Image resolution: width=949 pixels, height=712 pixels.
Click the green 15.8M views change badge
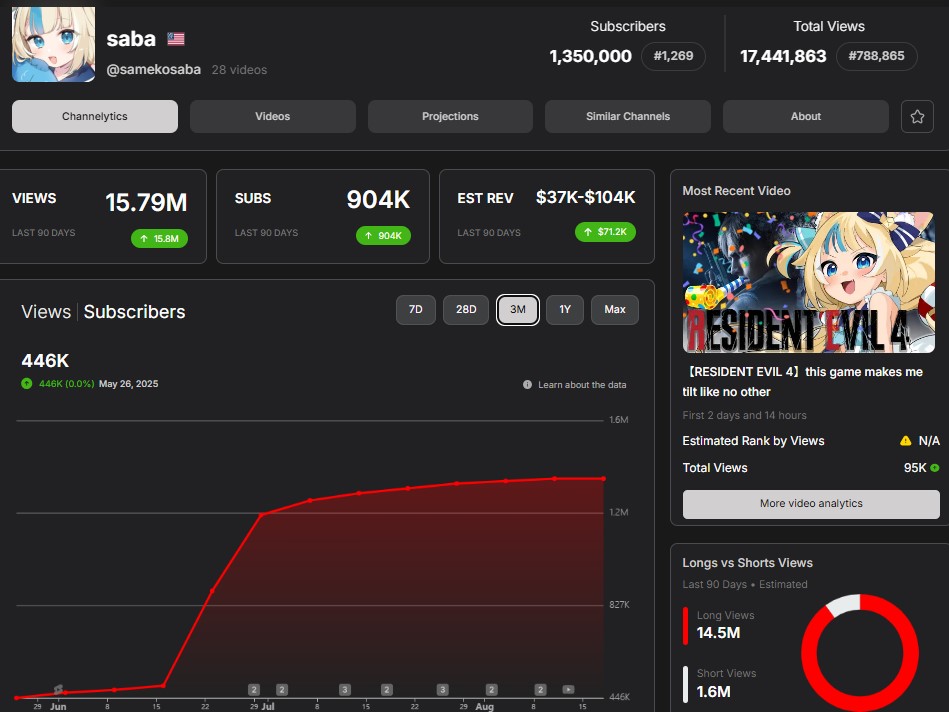coord(159,239)
